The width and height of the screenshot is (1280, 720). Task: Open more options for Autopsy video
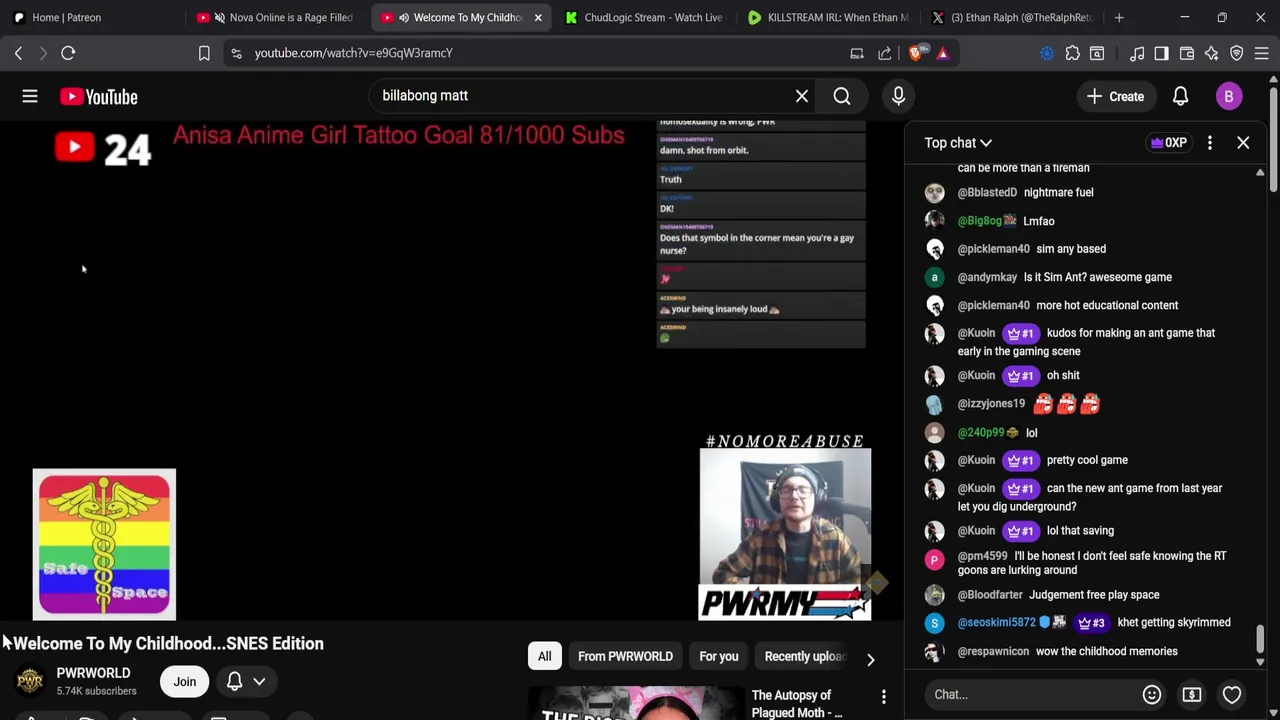883,696
